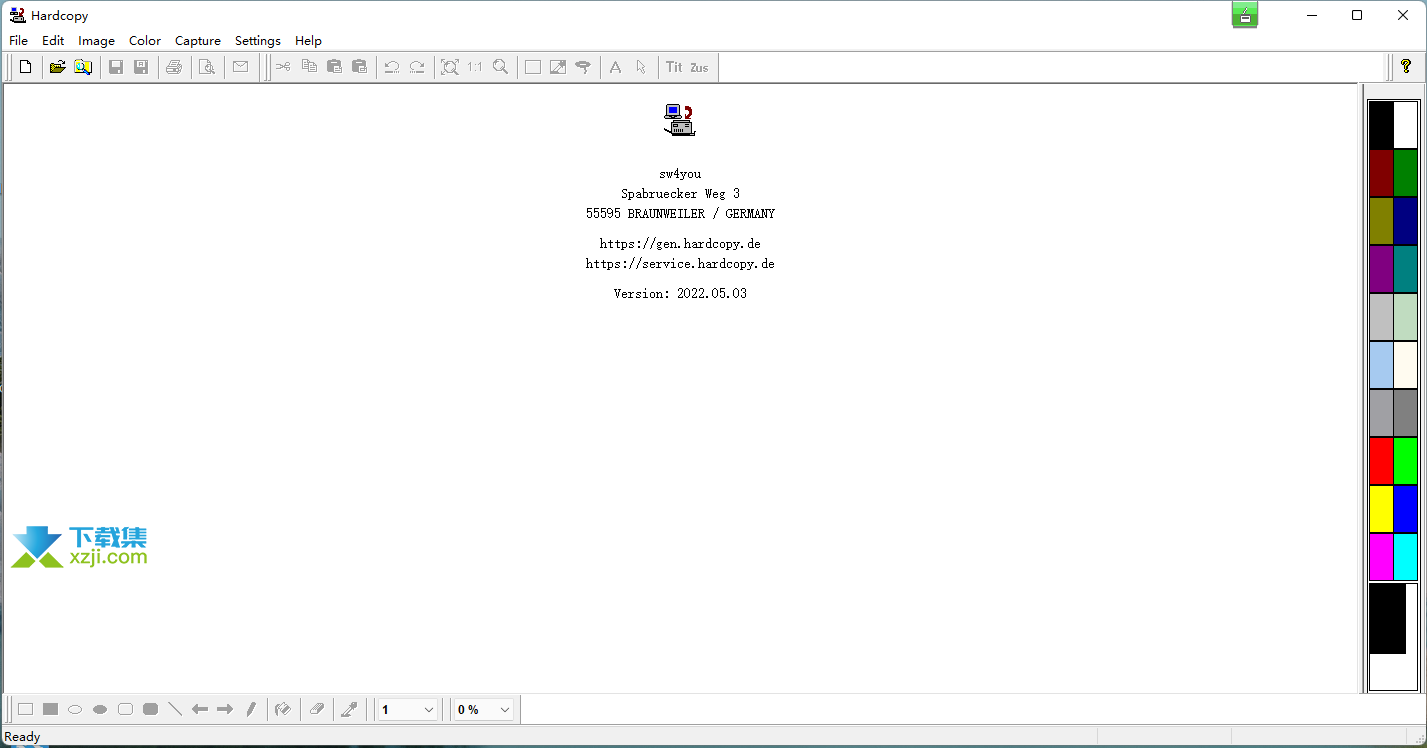Select the rectangle selection tool in top toolbar
This screenshot has width=1427, height=748.
[533, 67]
